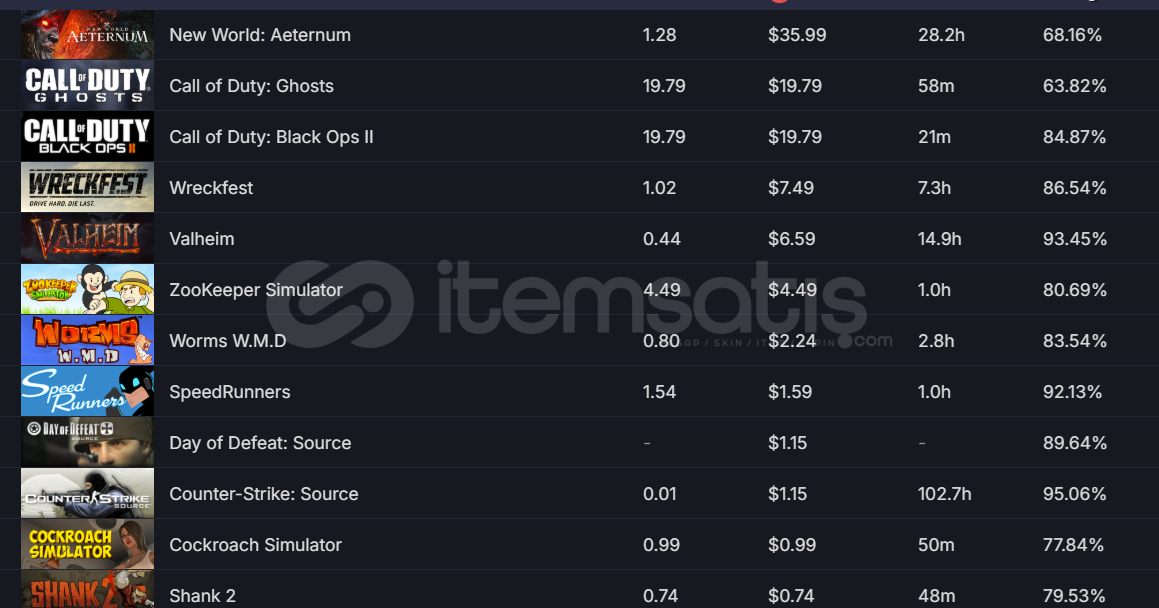
Task: Click the Valheim game name link
Action: click(x=202, y=239)
